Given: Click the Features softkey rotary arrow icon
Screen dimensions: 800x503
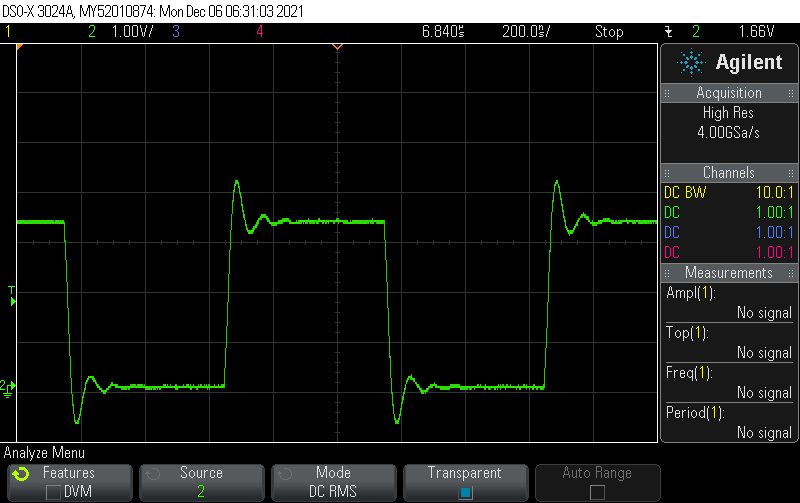Looking at the screenshot, I should point(21,474).
